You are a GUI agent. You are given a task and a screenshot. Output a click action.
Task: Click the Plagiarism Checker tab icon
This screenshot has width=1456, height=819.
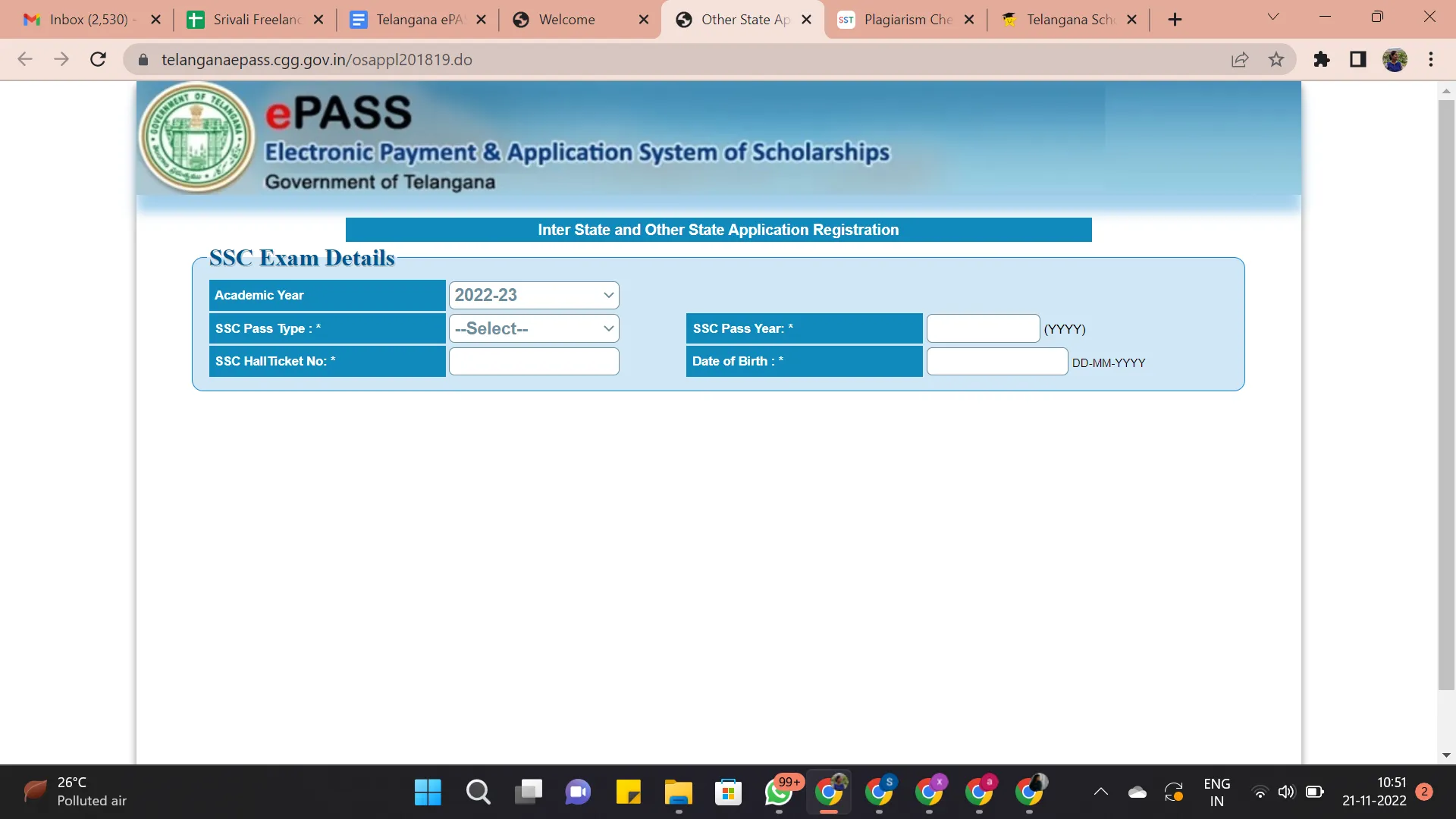846,20
